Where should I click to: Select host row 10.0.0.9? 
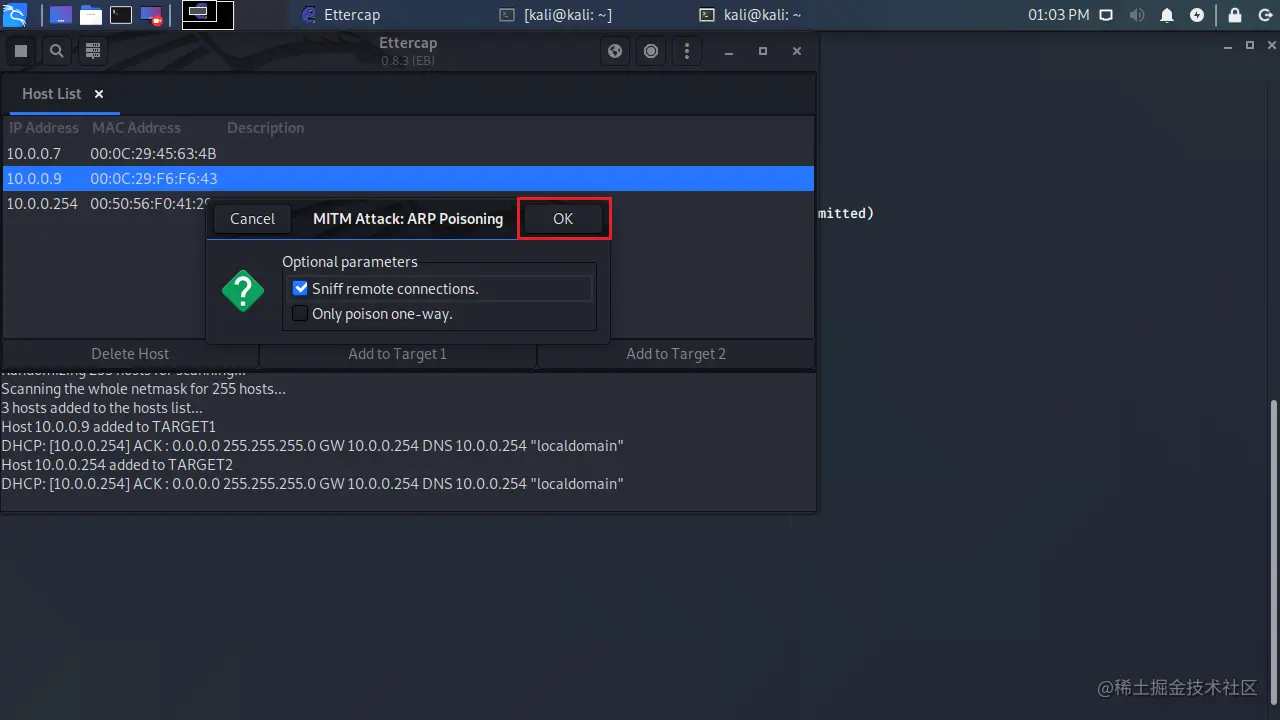(x=408, y=179)
